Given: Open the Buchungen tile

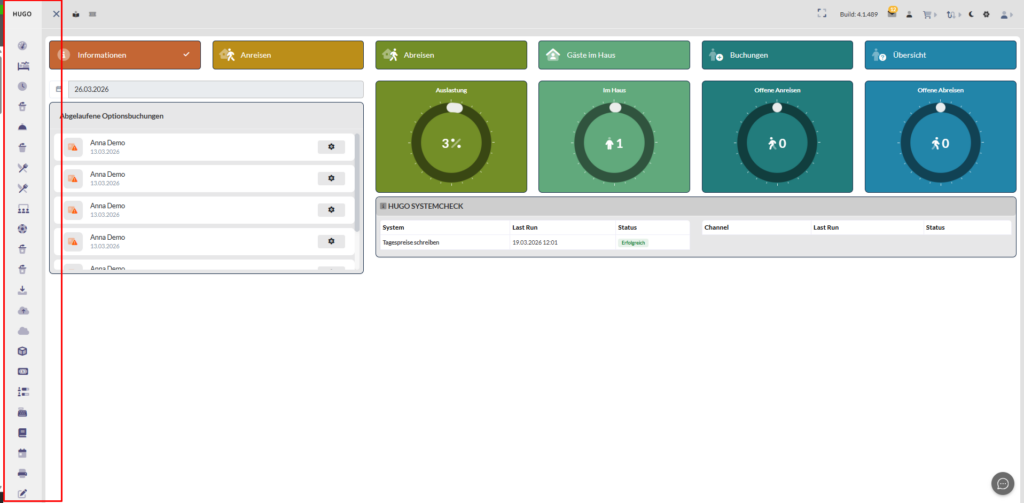Looking at the screenshot, I should point(776,55).
